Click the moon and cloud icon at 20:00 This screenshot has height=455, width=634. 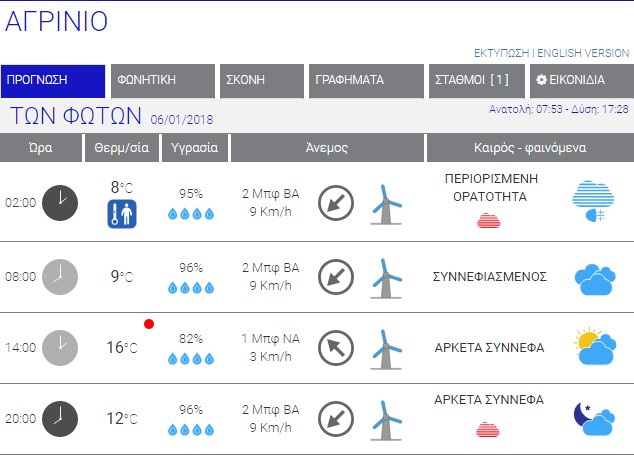pyautogui.click(x=595, y=418)
